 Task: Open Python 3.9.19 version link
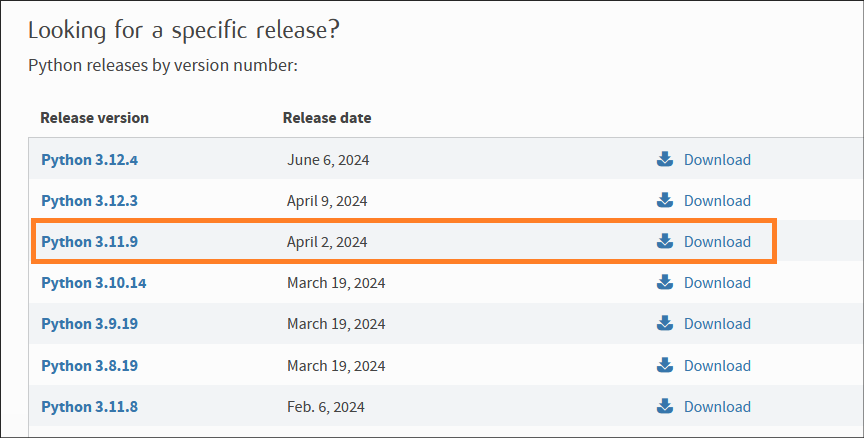coord(89,324)
